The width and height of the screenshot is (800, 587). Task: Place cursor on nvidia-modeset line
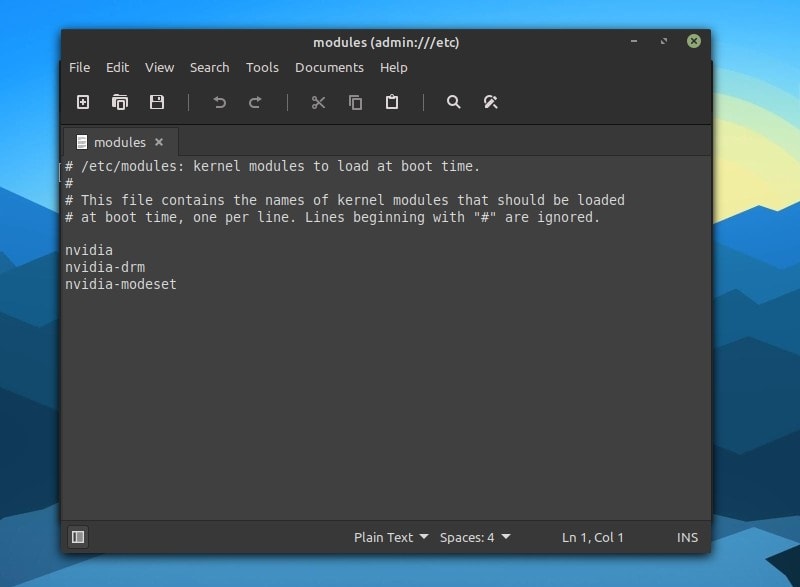coord(121,284)
